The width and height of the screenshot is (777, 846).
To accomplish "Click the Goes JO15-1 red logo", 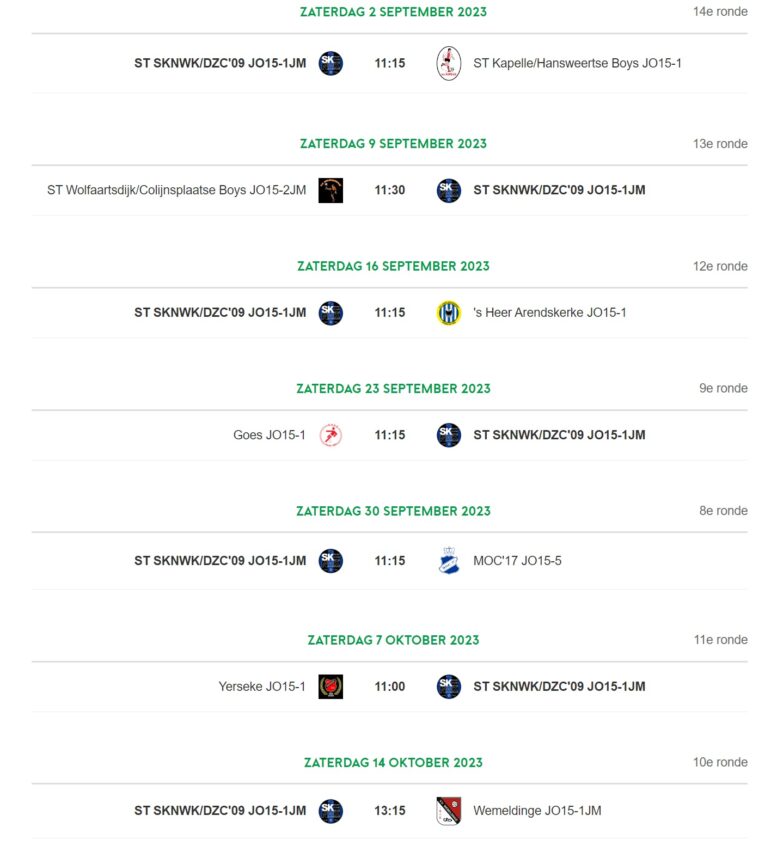I will point(331,435).
